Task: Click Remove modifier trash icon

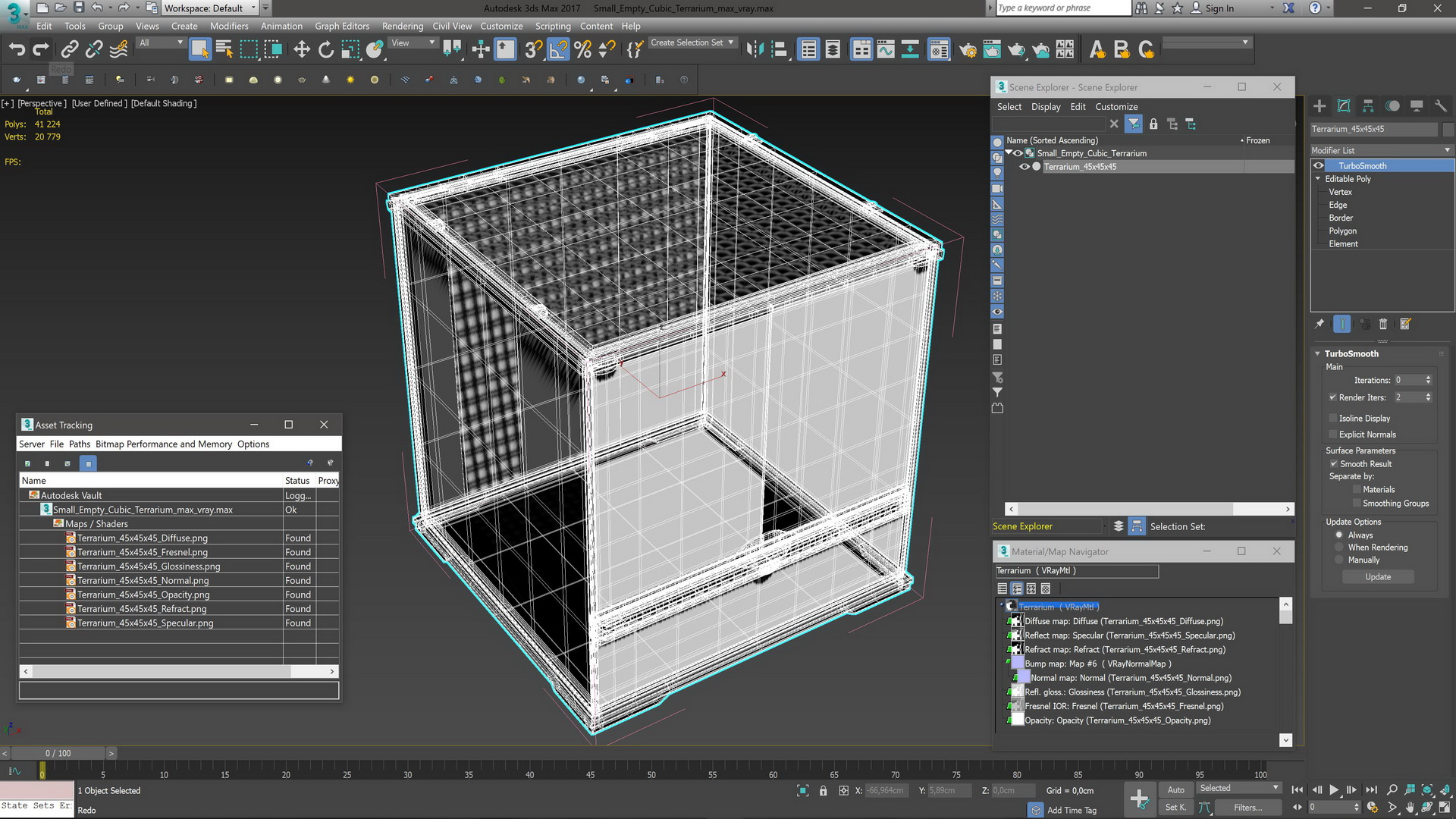Action: click(1382, 325)
